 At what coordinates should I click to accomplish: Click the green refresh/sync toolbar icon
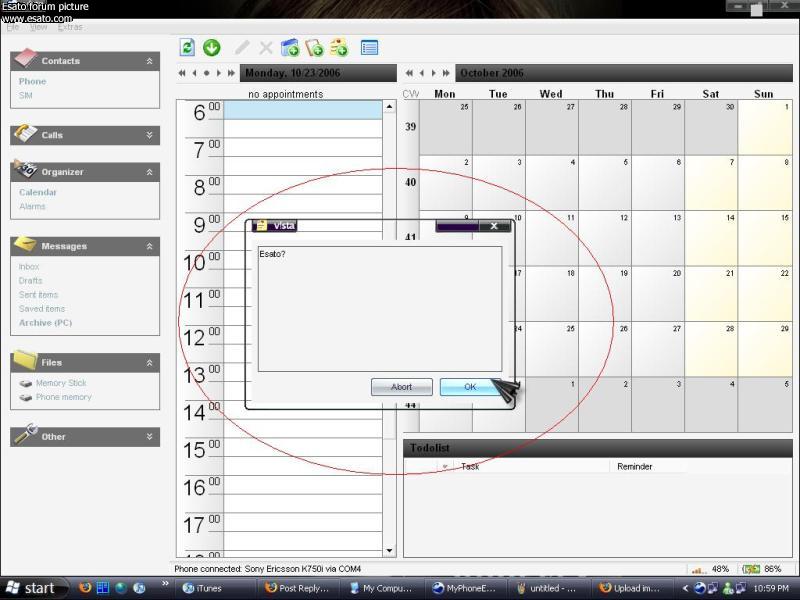tap(187, 47)
